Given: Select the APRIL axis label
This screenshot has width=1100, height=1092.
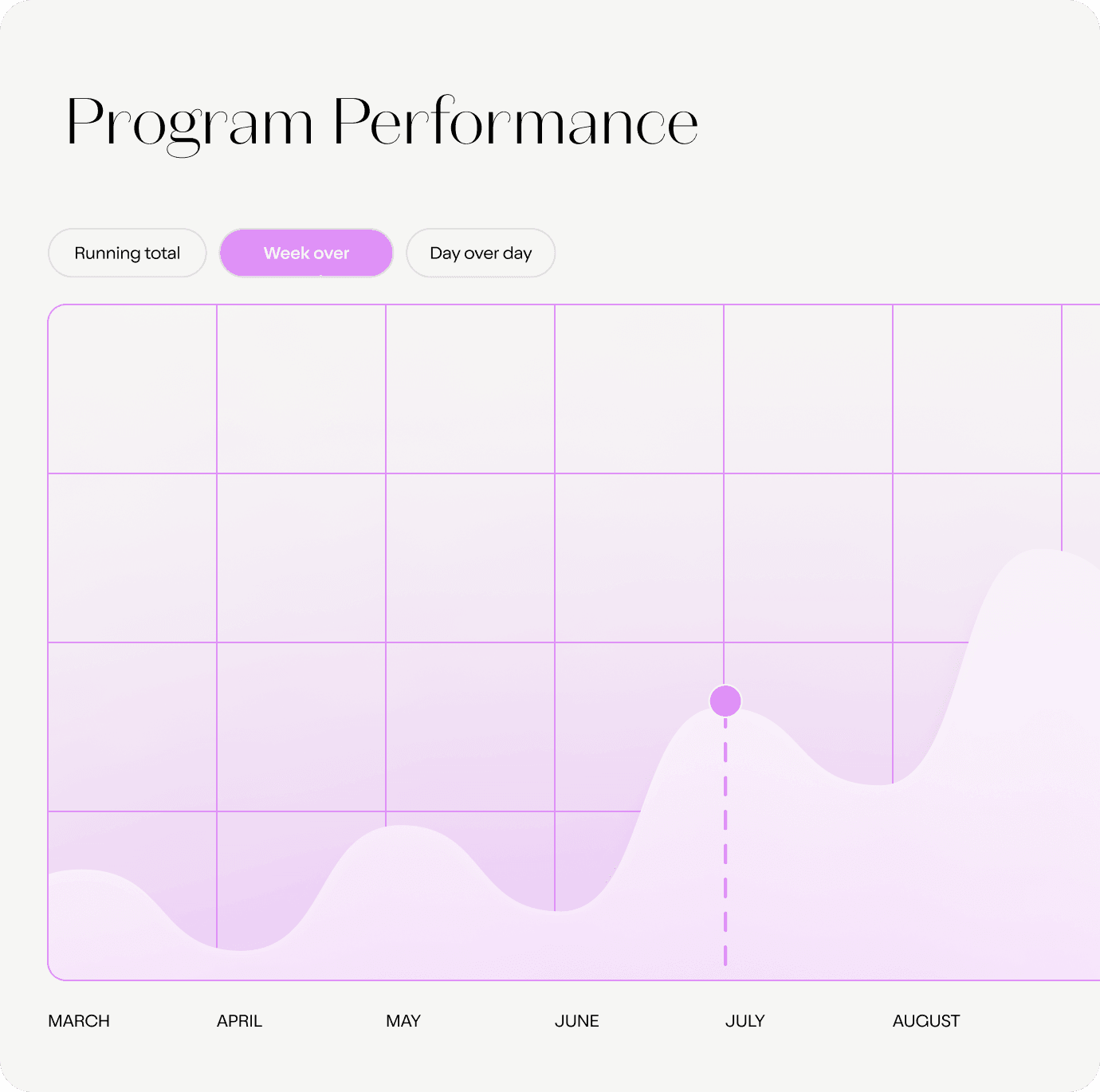Looking at the screenshot, I should pos(239,1021).
